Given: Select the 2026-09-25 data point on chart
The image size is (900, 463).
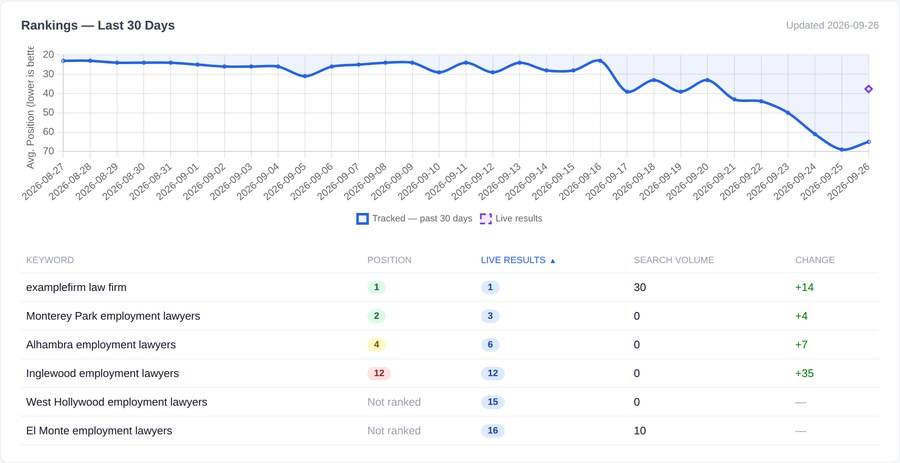Looking at the screenshot, I should point(841,150).
